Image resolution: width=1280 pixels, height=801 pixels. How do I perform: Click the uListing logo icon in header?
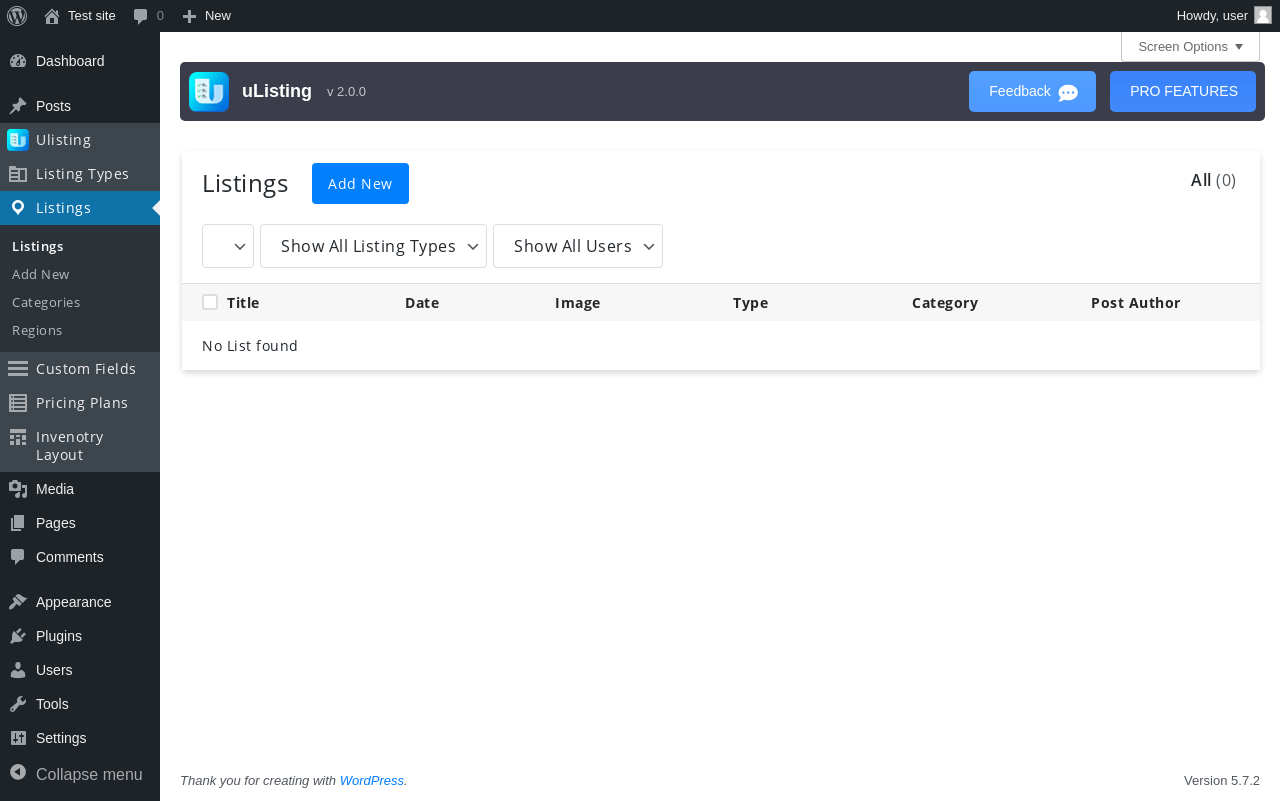pos(209,92)
